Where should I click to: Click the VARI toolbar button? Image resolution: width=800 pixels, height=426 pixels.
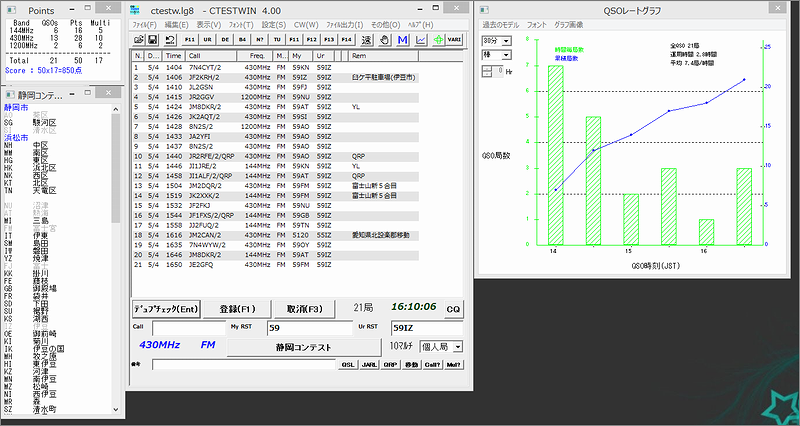[x=454, y=39]
